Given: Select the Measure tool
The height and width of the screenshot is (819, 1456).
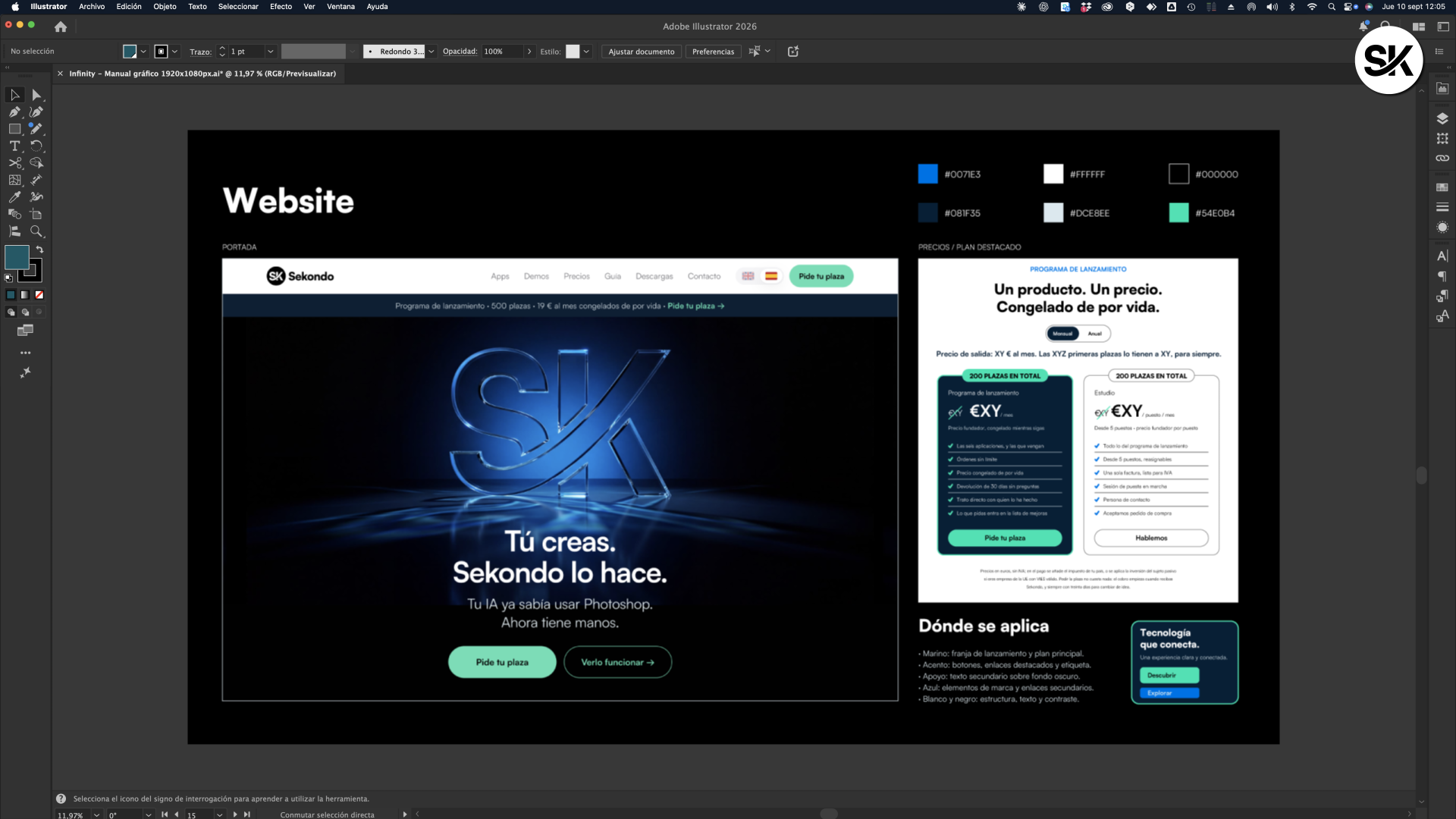Looking at the screenshot, I should pyautogui.click(x=36, y=180).
